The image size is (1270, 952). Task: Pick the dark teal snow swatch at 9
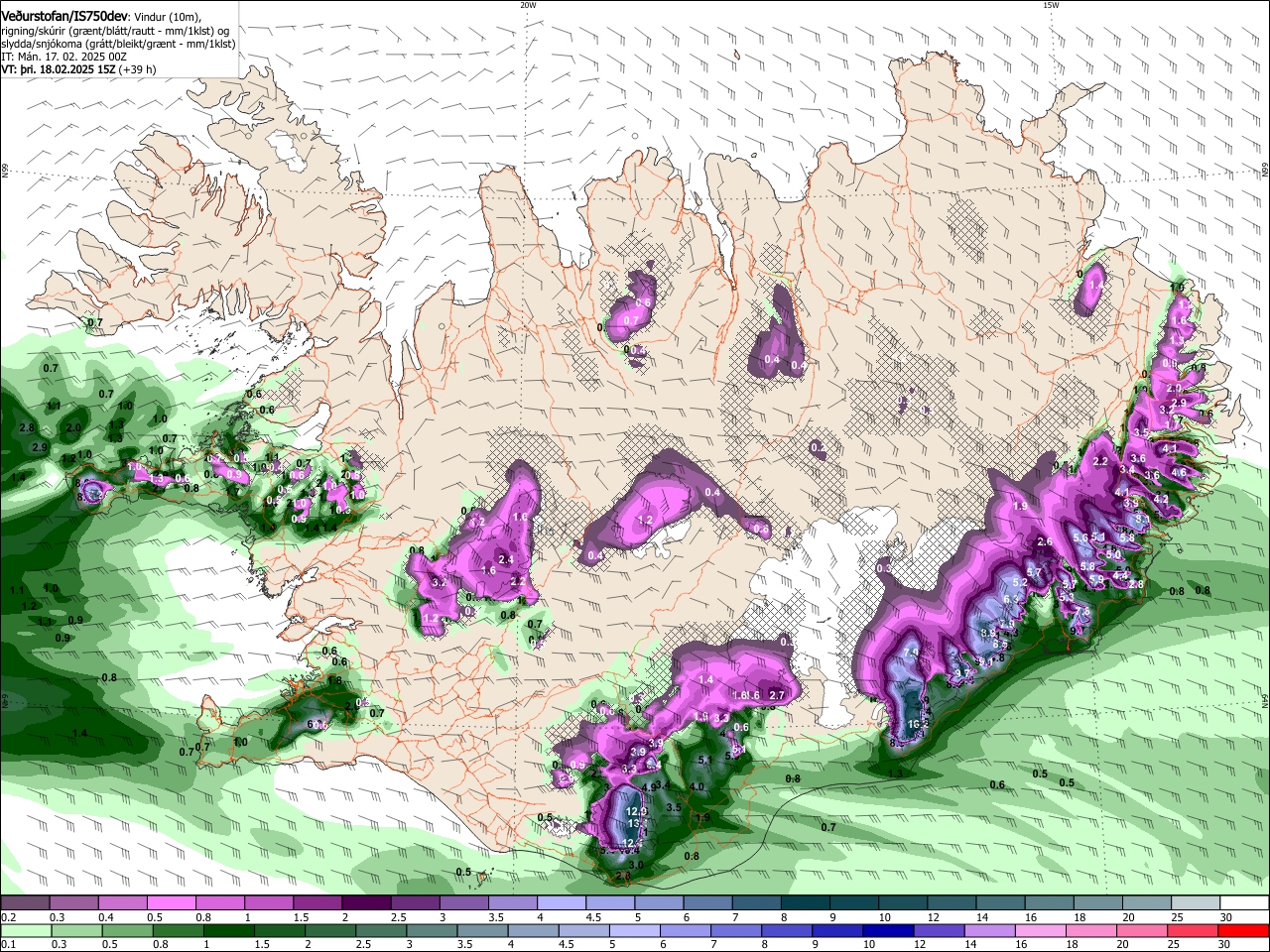click(854, 903)
